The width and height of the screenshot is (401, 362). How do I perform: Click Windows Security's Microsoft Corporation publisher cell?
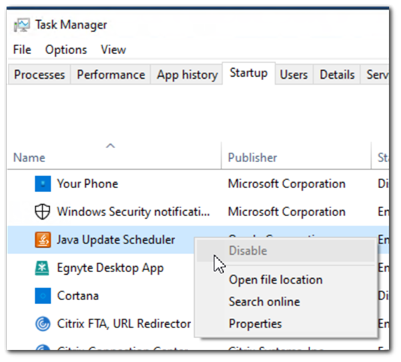coord(287,212)
